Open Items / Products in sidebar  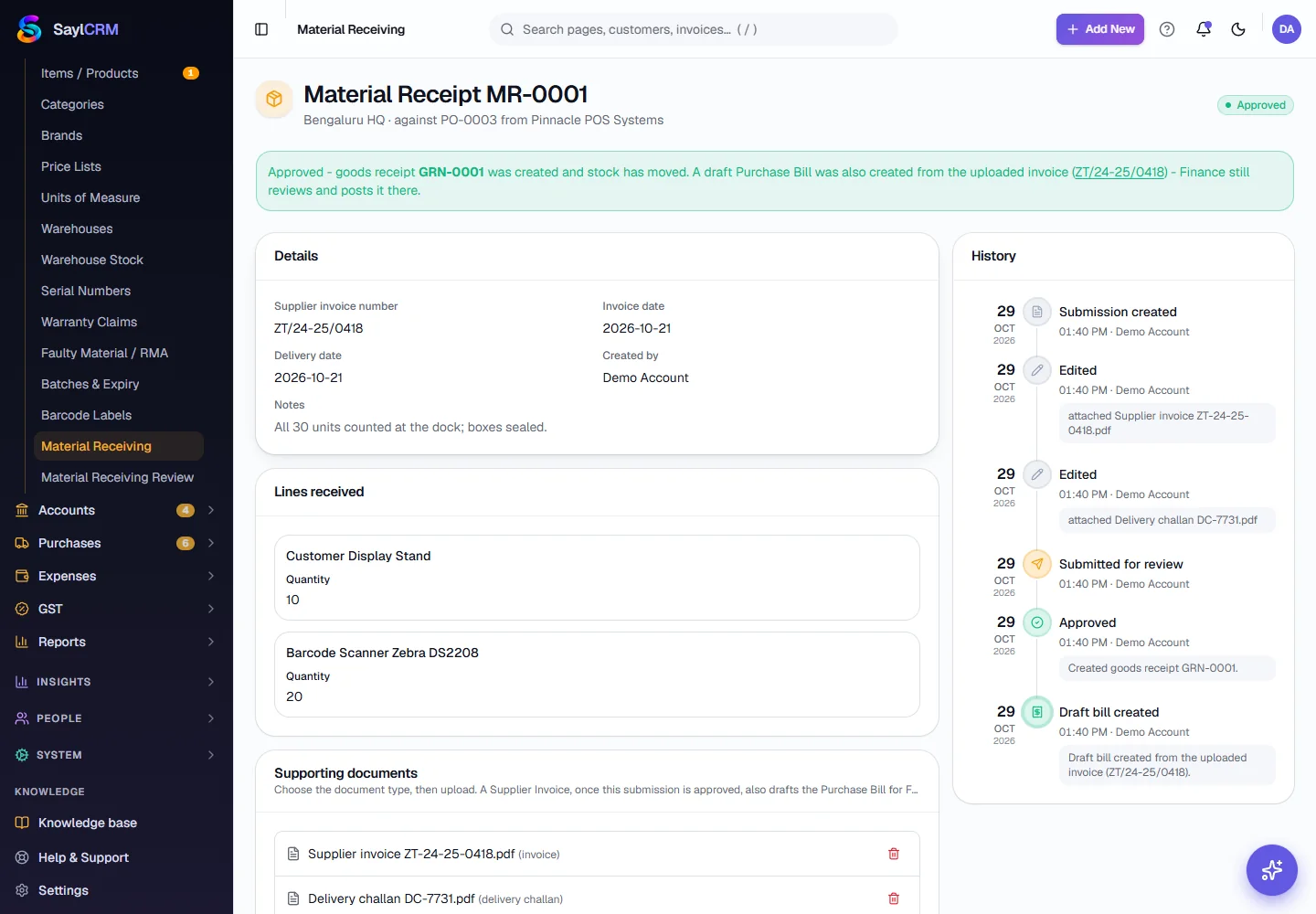[119, 73]
